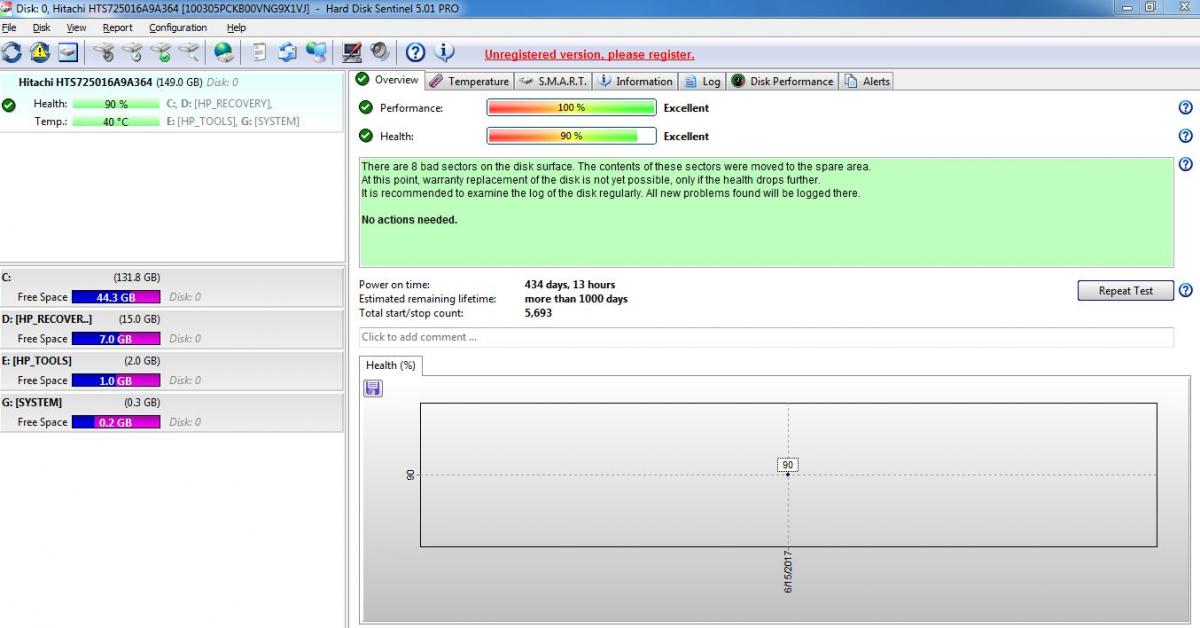The image size is (1200, 628).
Task: Click the document report toolbar icon
Action: coord(259,52)
